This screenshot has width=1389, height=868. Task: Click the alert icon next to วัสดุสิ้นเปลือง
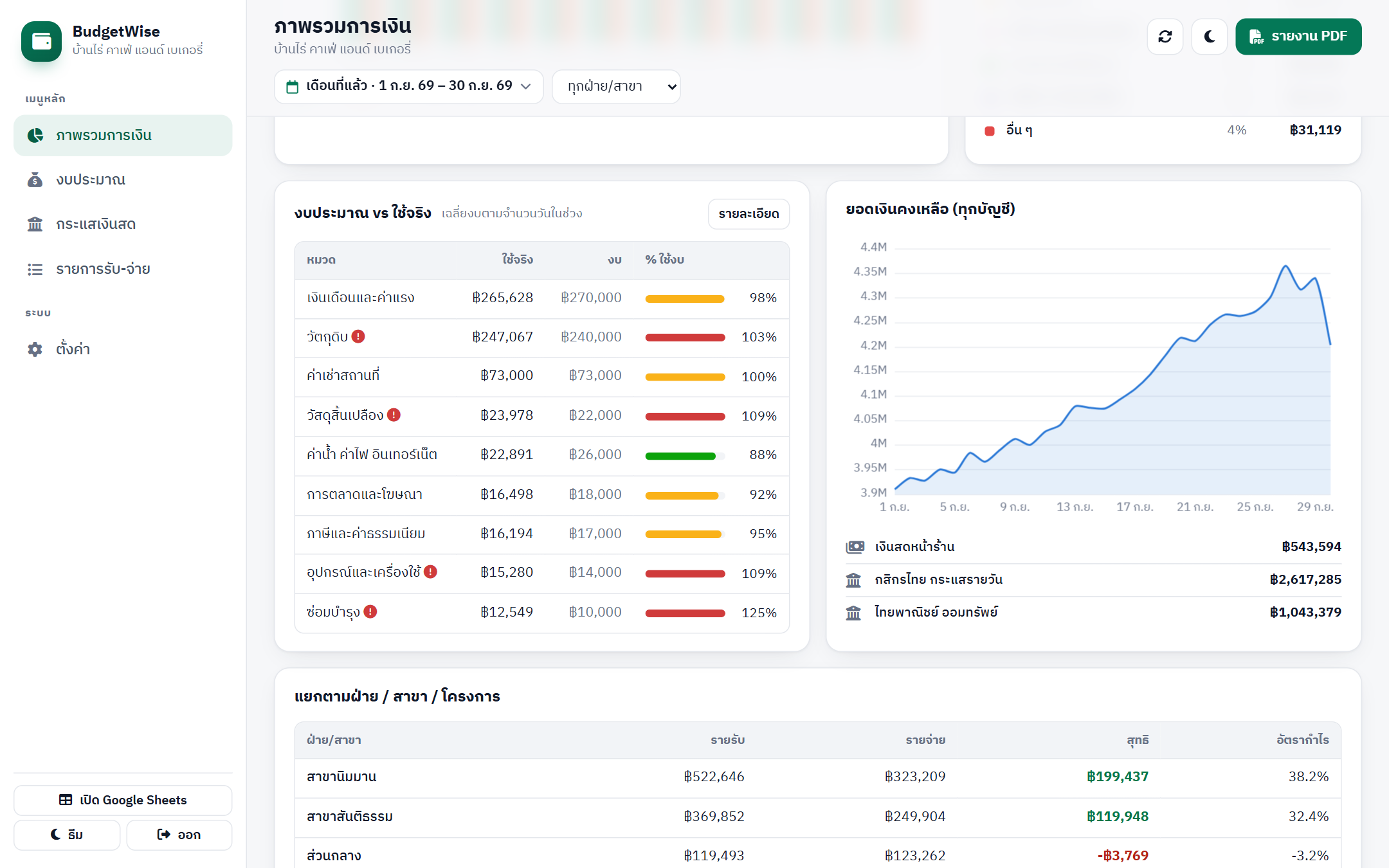coord(394,415)
